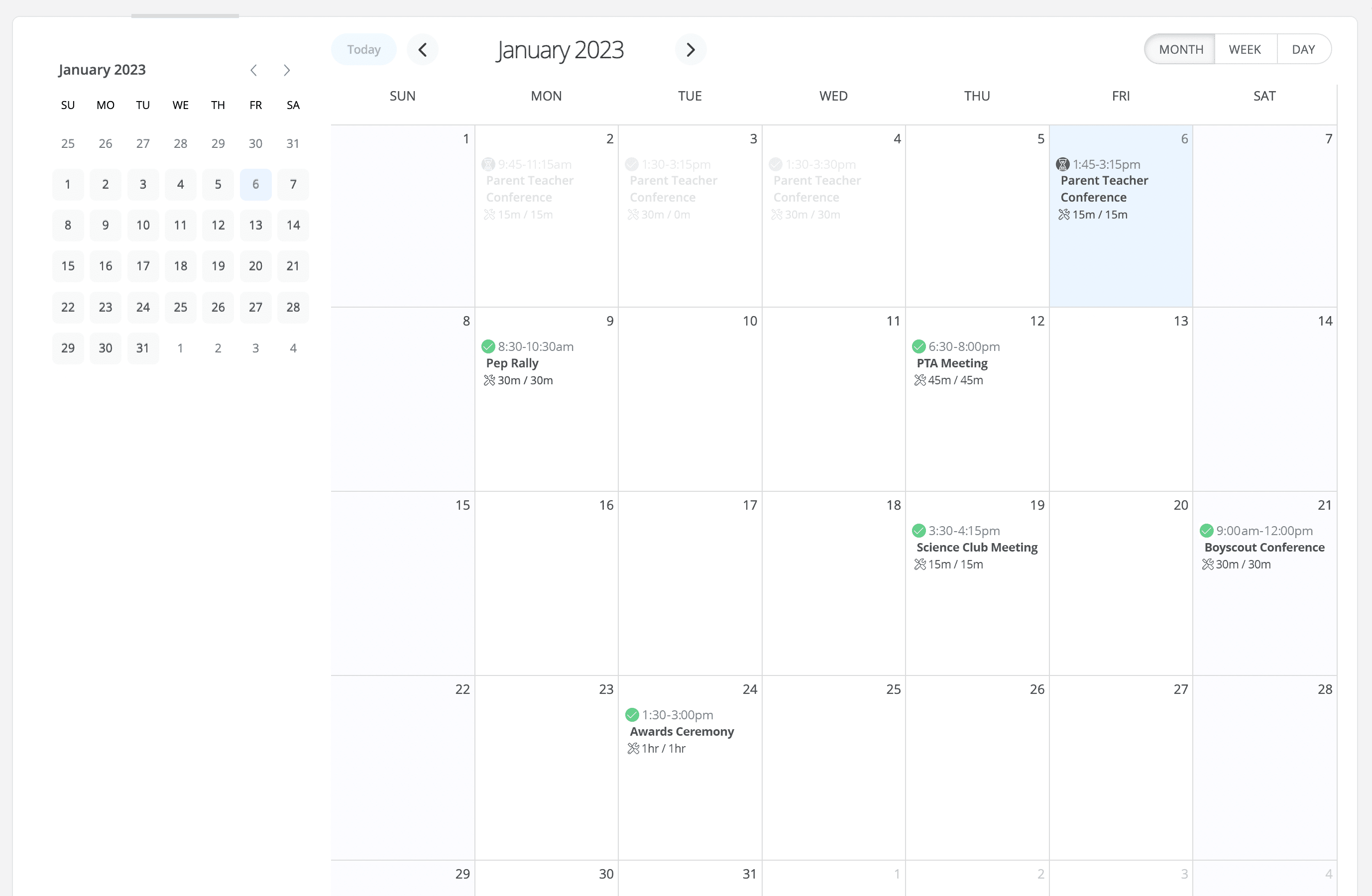Screen dimensions: 1372x896
Task: Click the green check icon on Pep Rally
Action: click(488, 346)
